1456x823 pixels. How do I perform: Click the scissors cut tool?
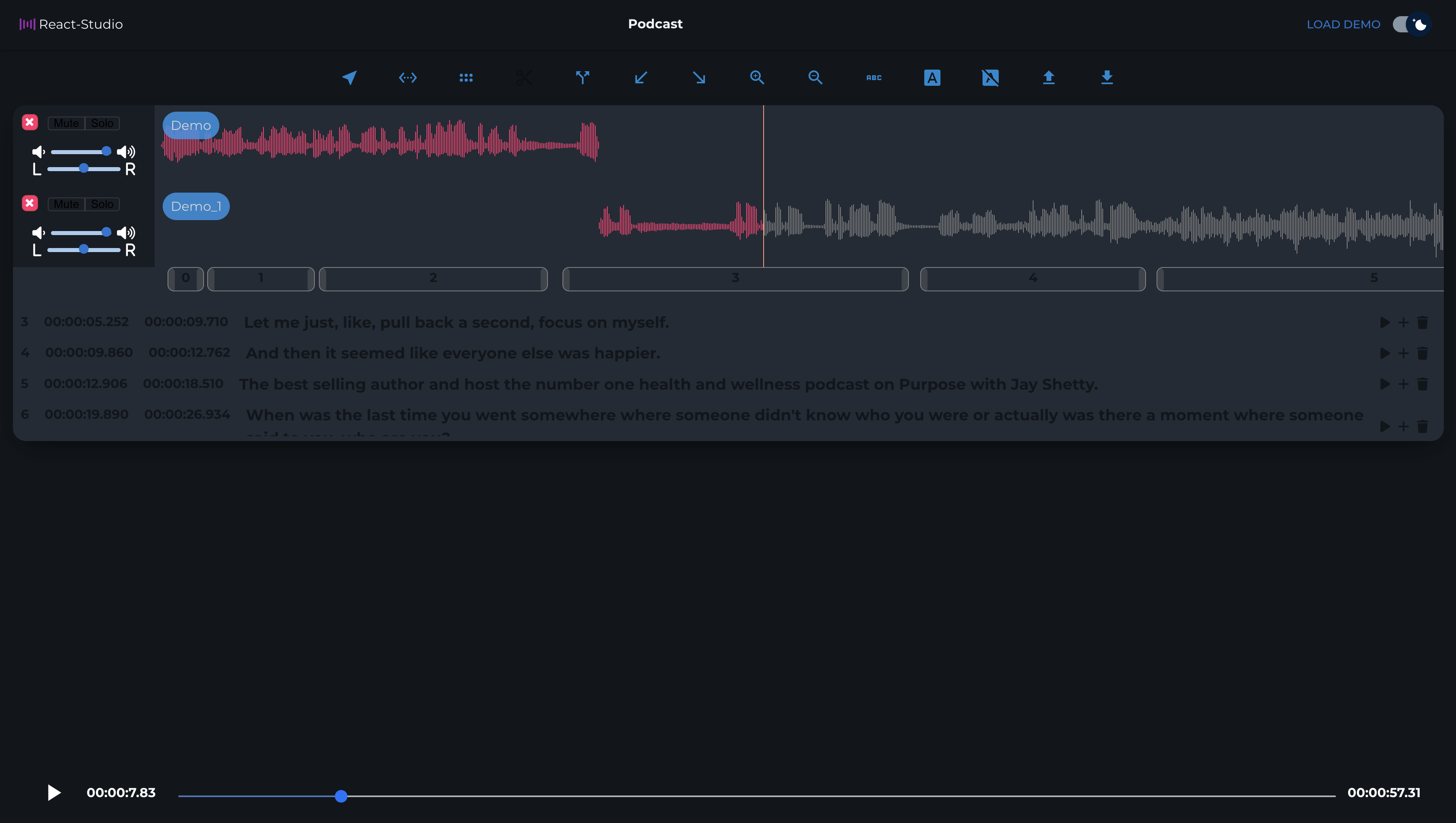pos(524,77)
